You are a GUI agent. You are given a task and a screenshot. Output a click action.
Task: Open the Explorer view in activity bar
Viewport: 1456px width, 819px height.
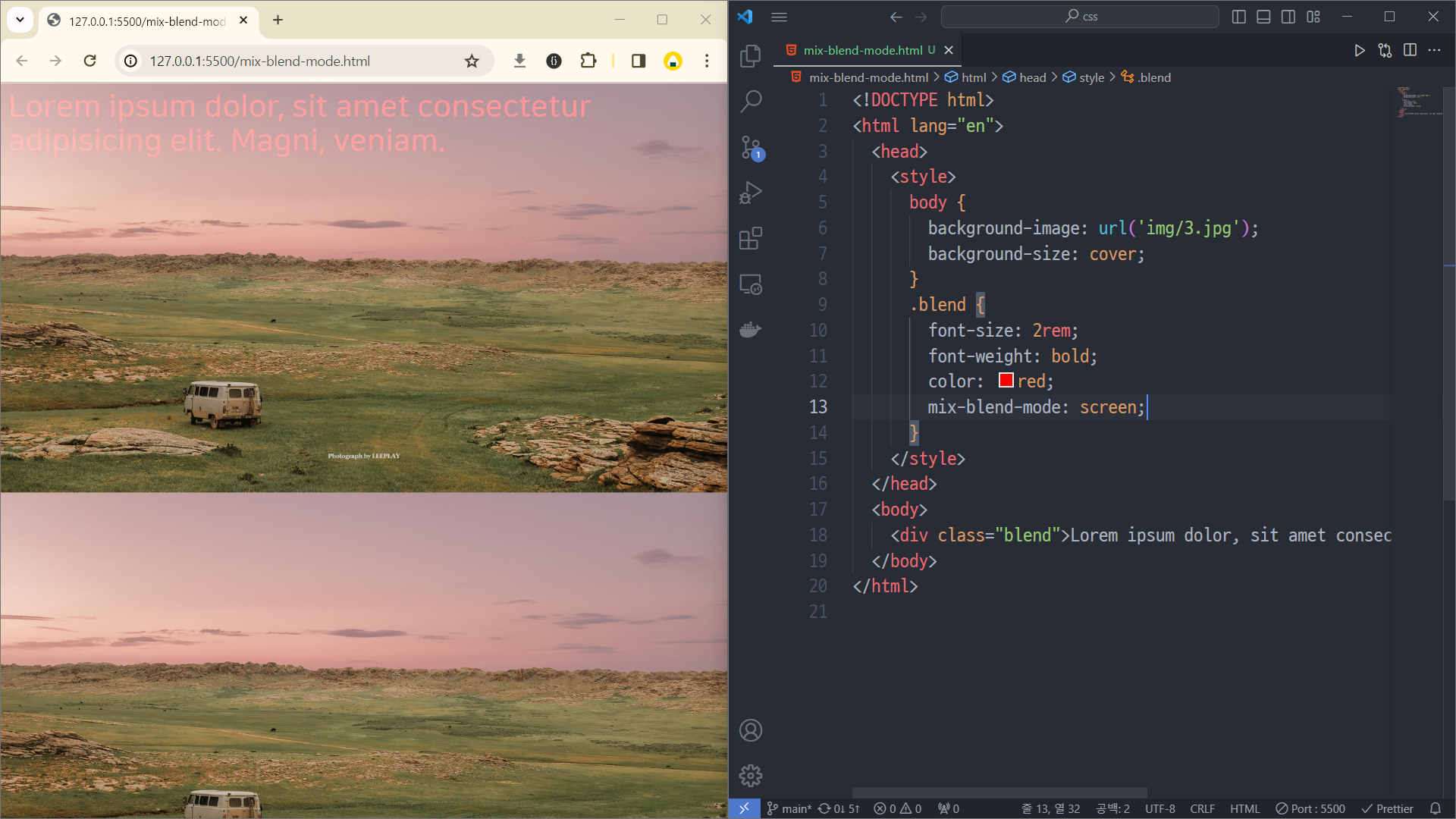click(750, 55)
